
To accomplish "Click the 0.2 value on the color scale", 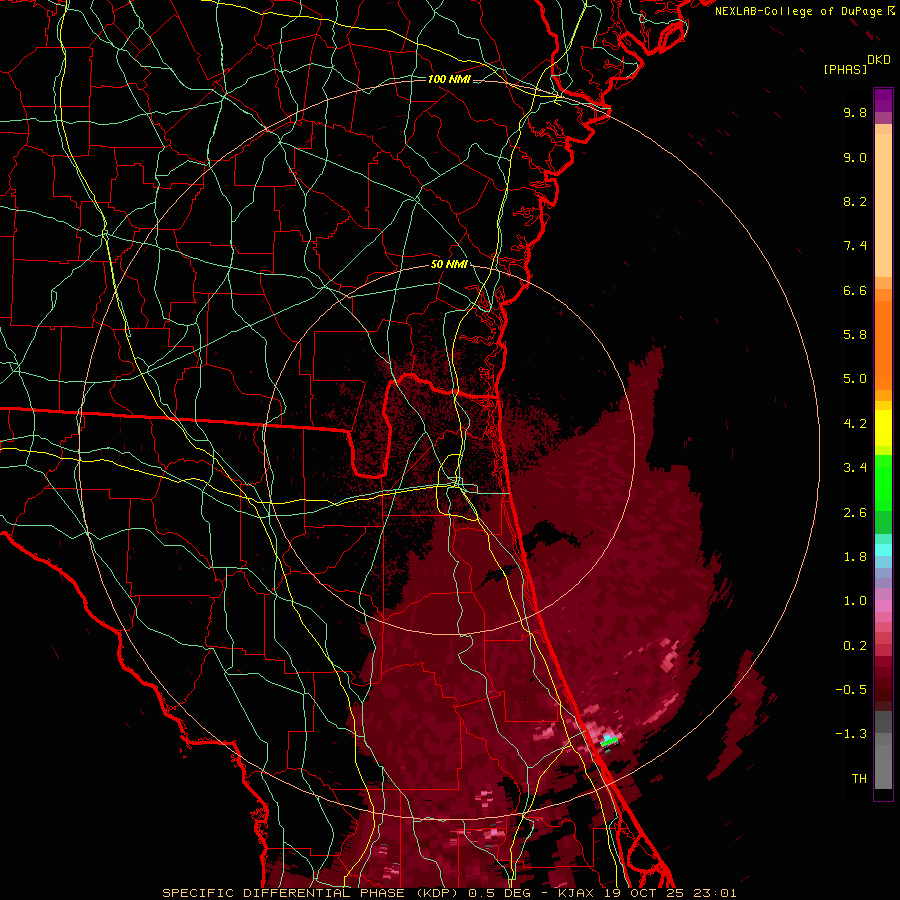I will (x=855, y=646).
